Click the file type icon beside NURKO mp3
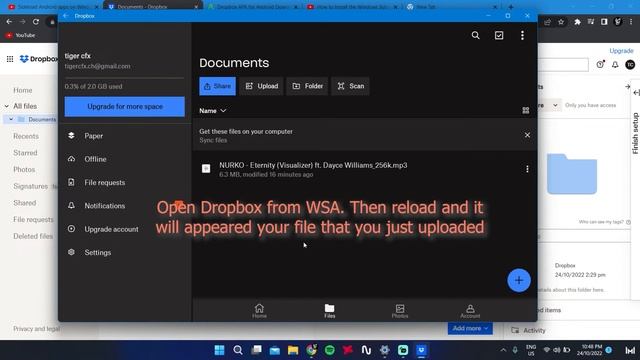This screenshot has height=360, width=640. (x=206, y=169)
